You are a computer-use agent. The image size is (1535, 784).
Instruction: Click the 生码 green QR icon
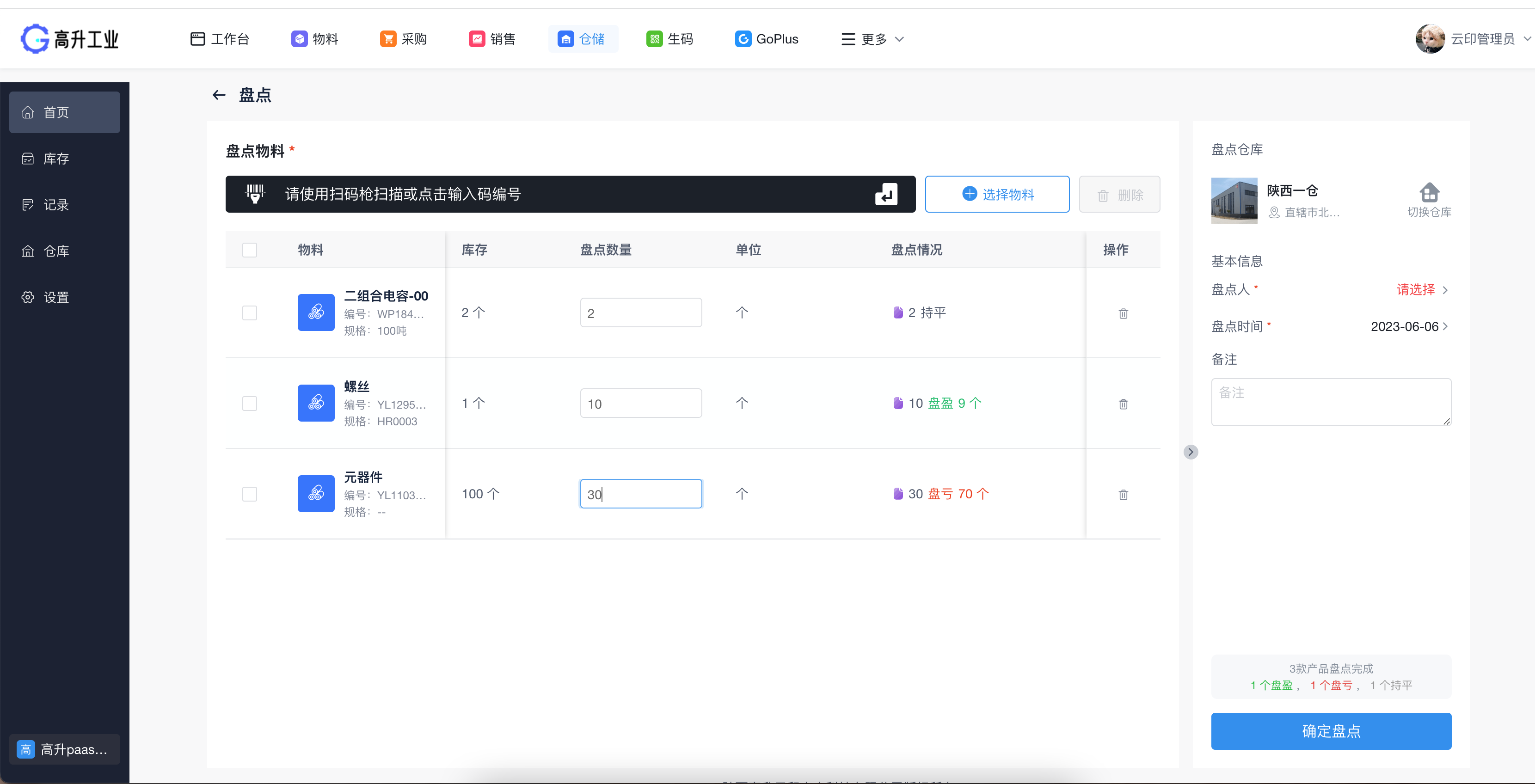coord(654,39)
